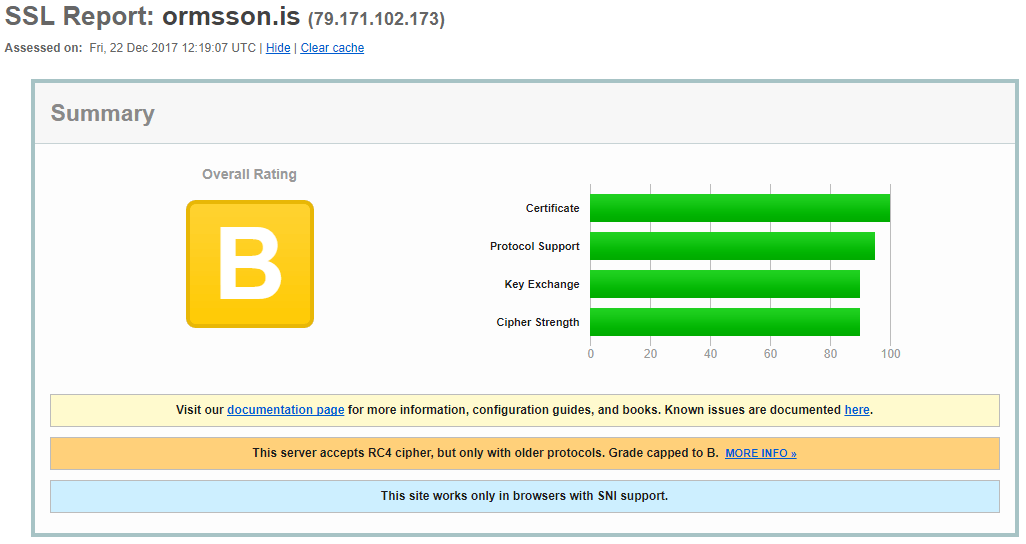This screenshot has width=1026, height=544.
Task: Click the 'Assessed on:' label
Action: [x=44, y=48]
